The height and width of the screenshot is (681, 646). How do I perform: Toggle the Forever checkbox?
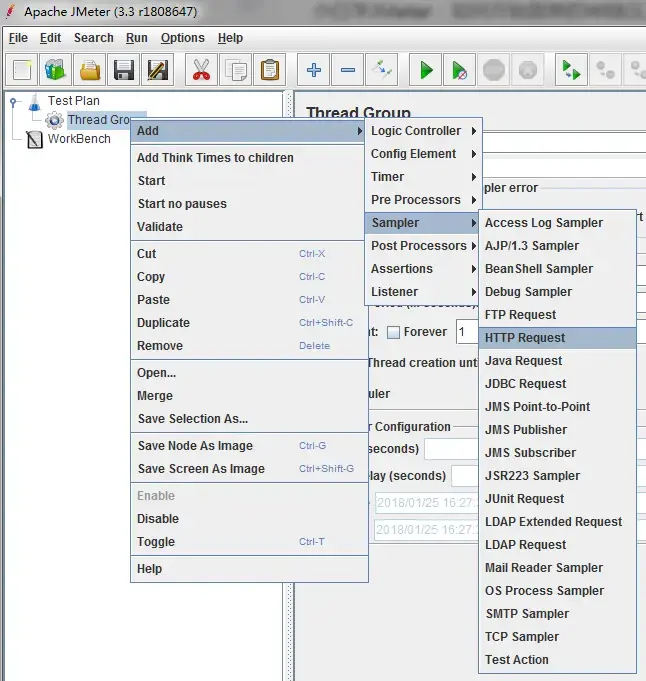tap(393, 332)
